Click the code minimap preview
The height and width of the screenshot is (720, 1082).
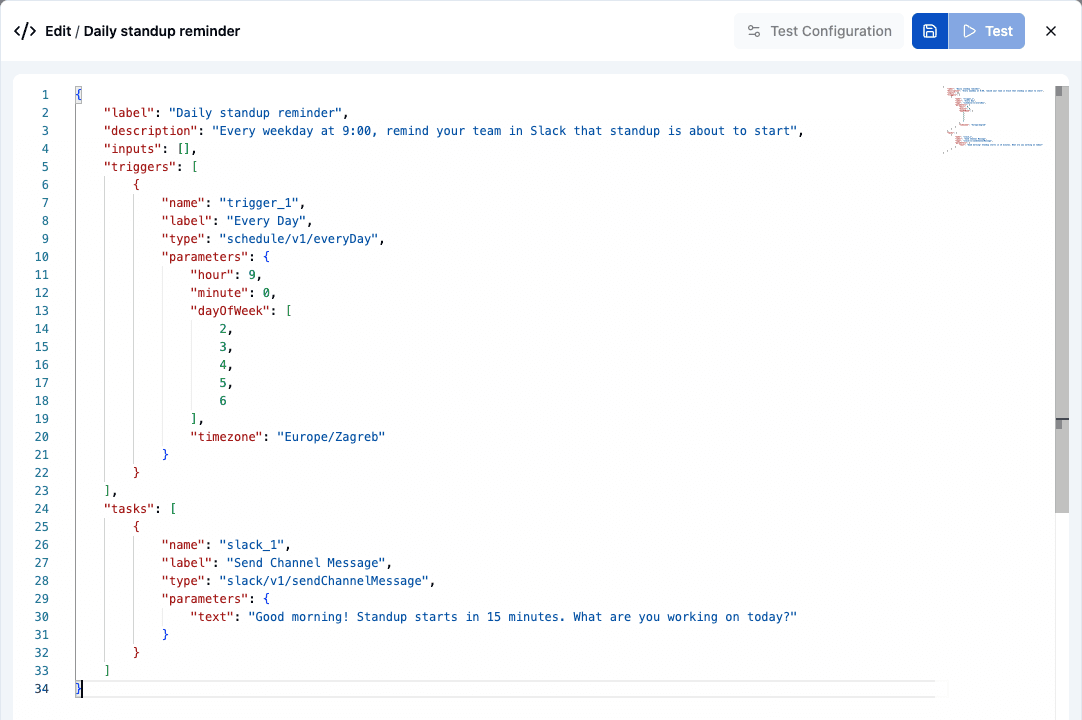click(993, 119)
